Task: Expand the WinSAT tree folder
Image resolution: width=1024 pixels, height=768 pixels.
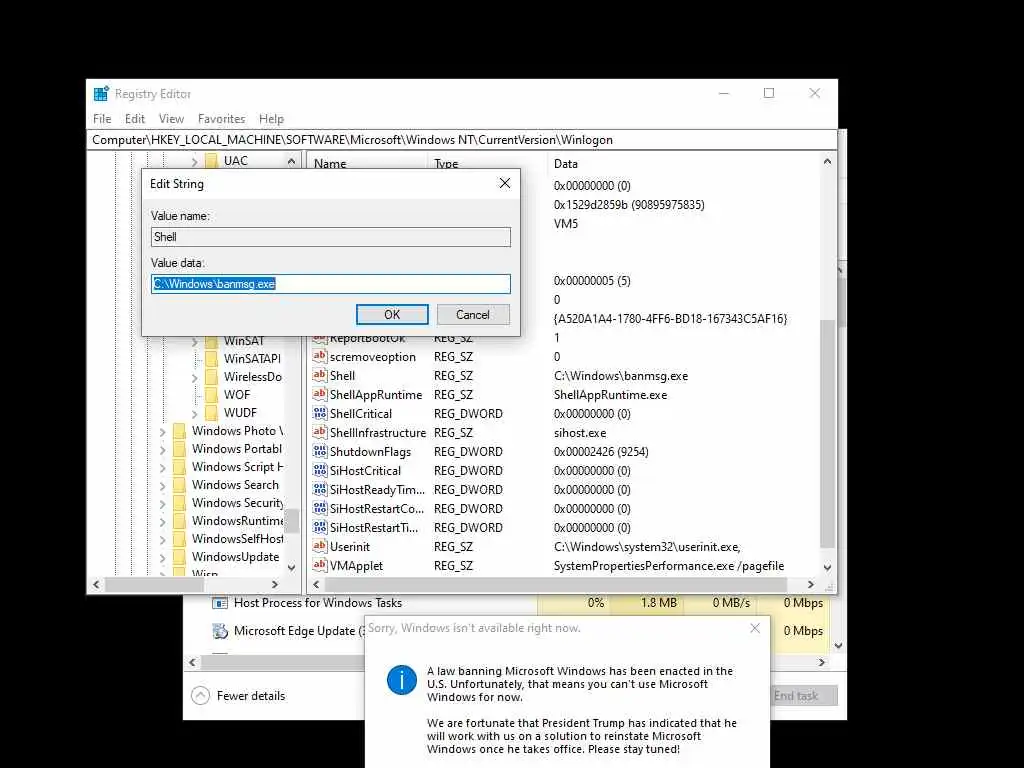Action: 195,342
